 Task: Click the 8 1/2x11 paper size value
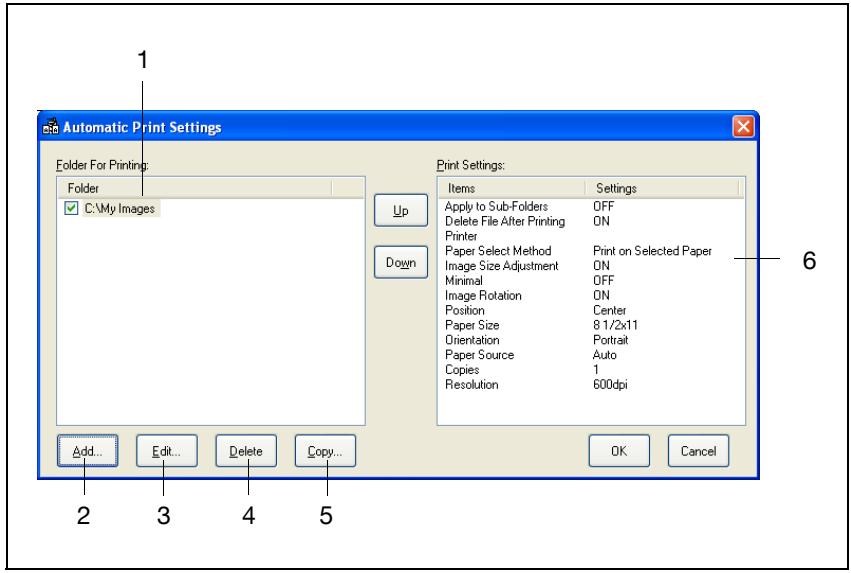[615, 325]
